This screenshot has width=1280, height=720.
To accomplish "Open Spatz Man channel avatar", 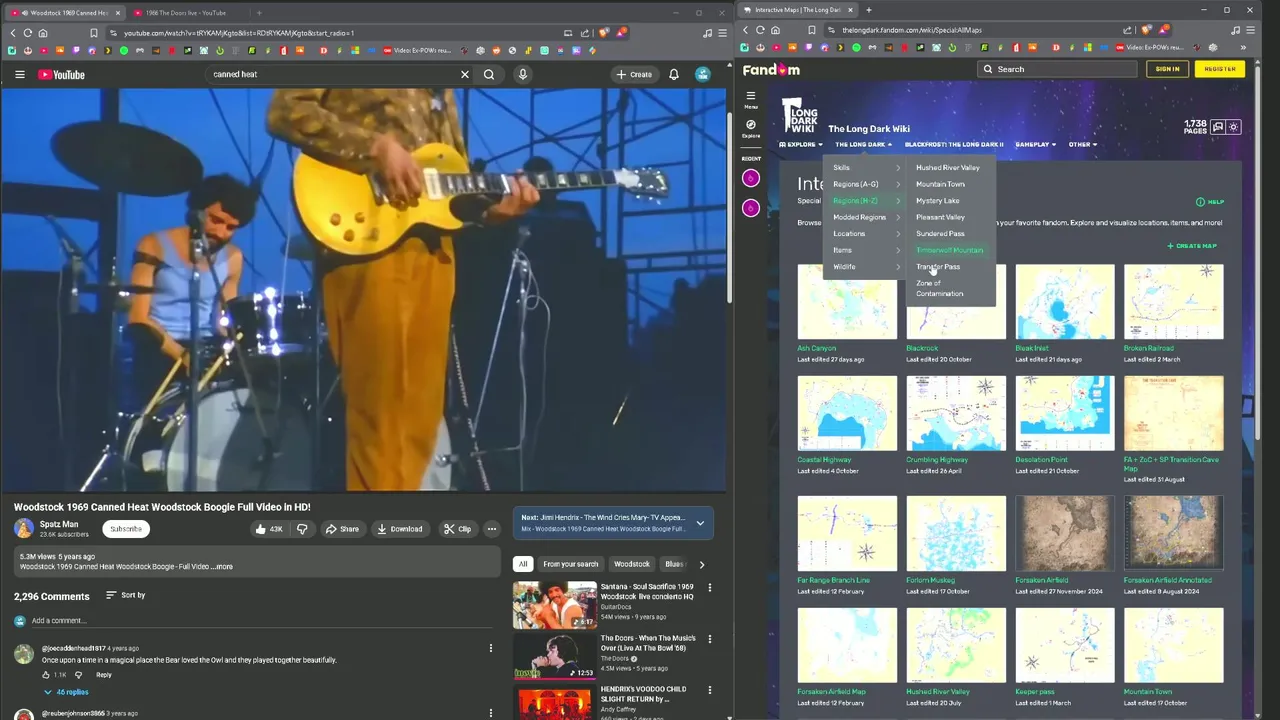I will pyautogui.click(x=24, y=528).
